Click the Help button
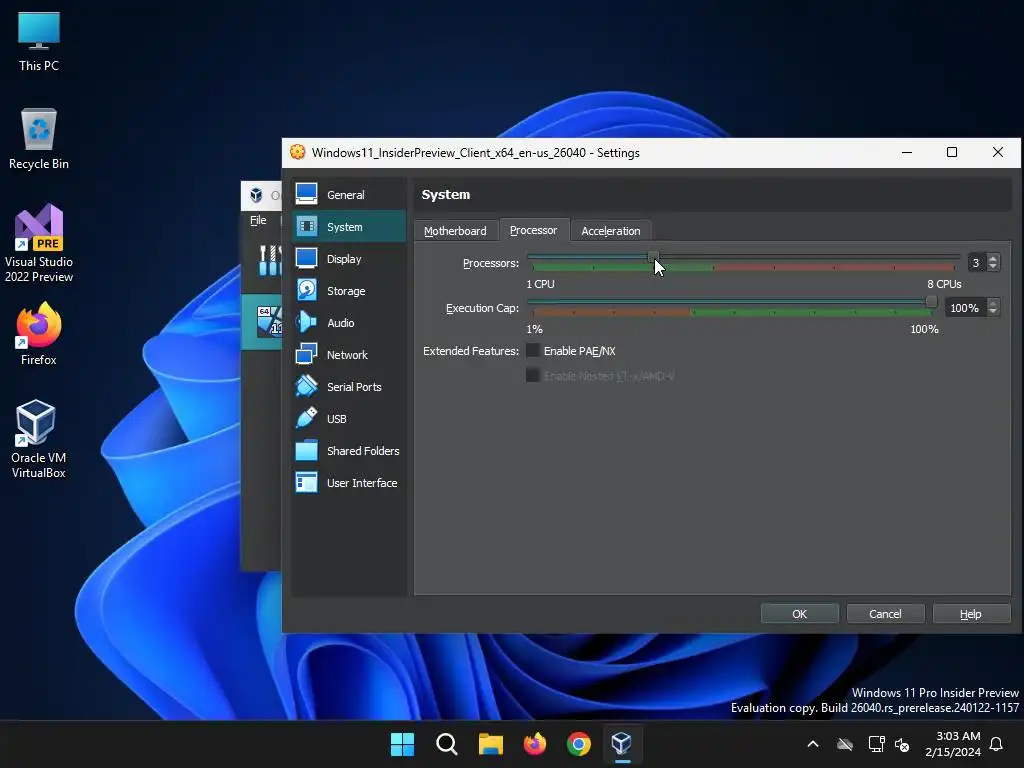 (x=970, y=614)
